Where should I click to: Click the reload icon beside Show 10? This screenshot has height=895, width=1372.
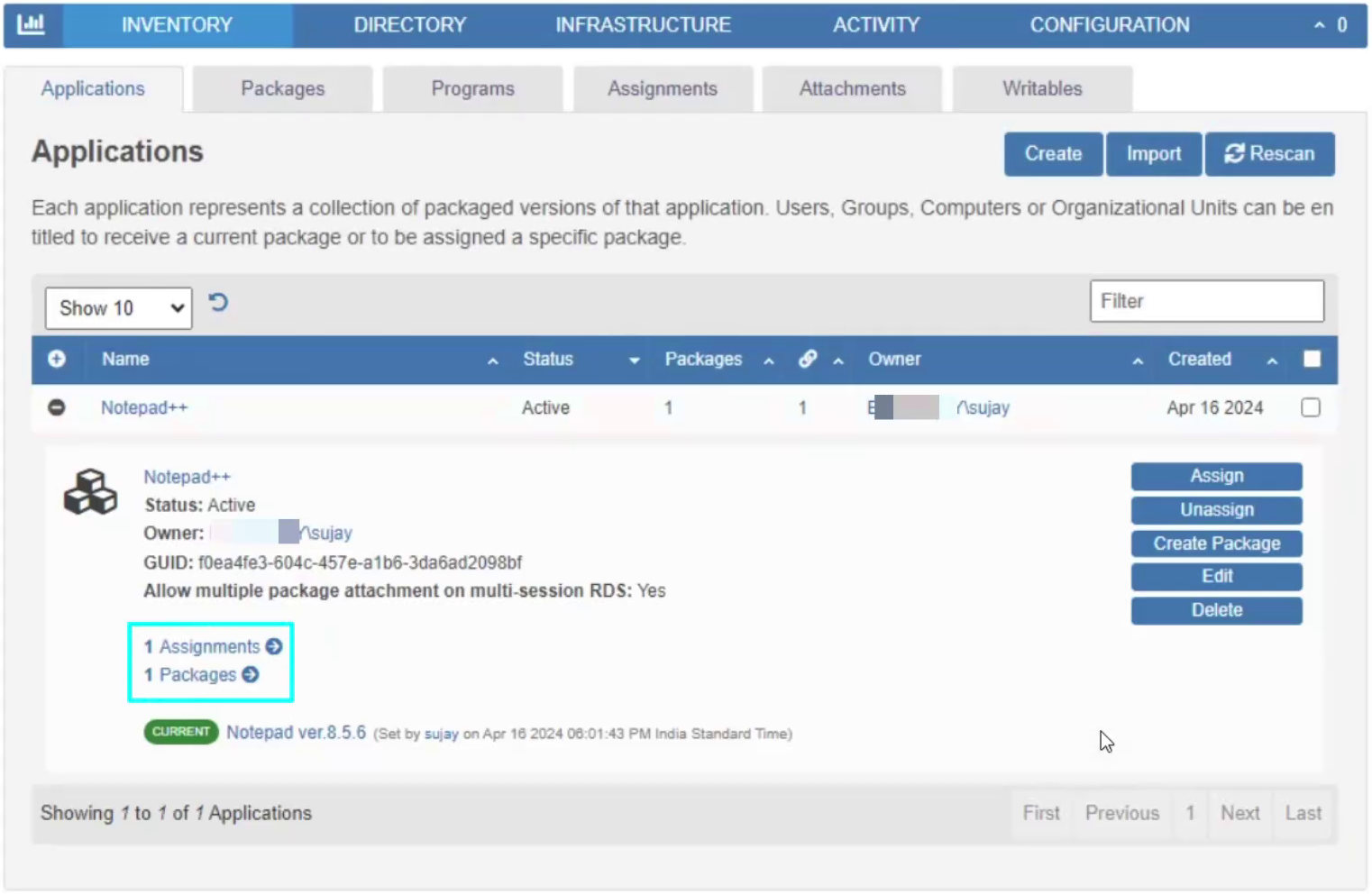[x=218, y=303]
